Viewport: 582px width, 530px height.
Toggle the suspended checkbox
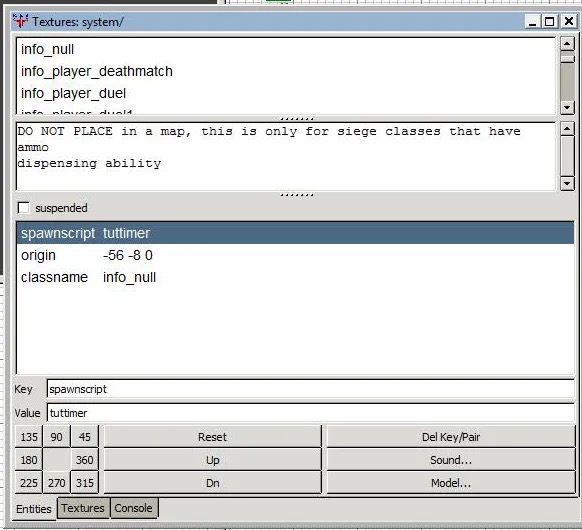click(23, 208)
